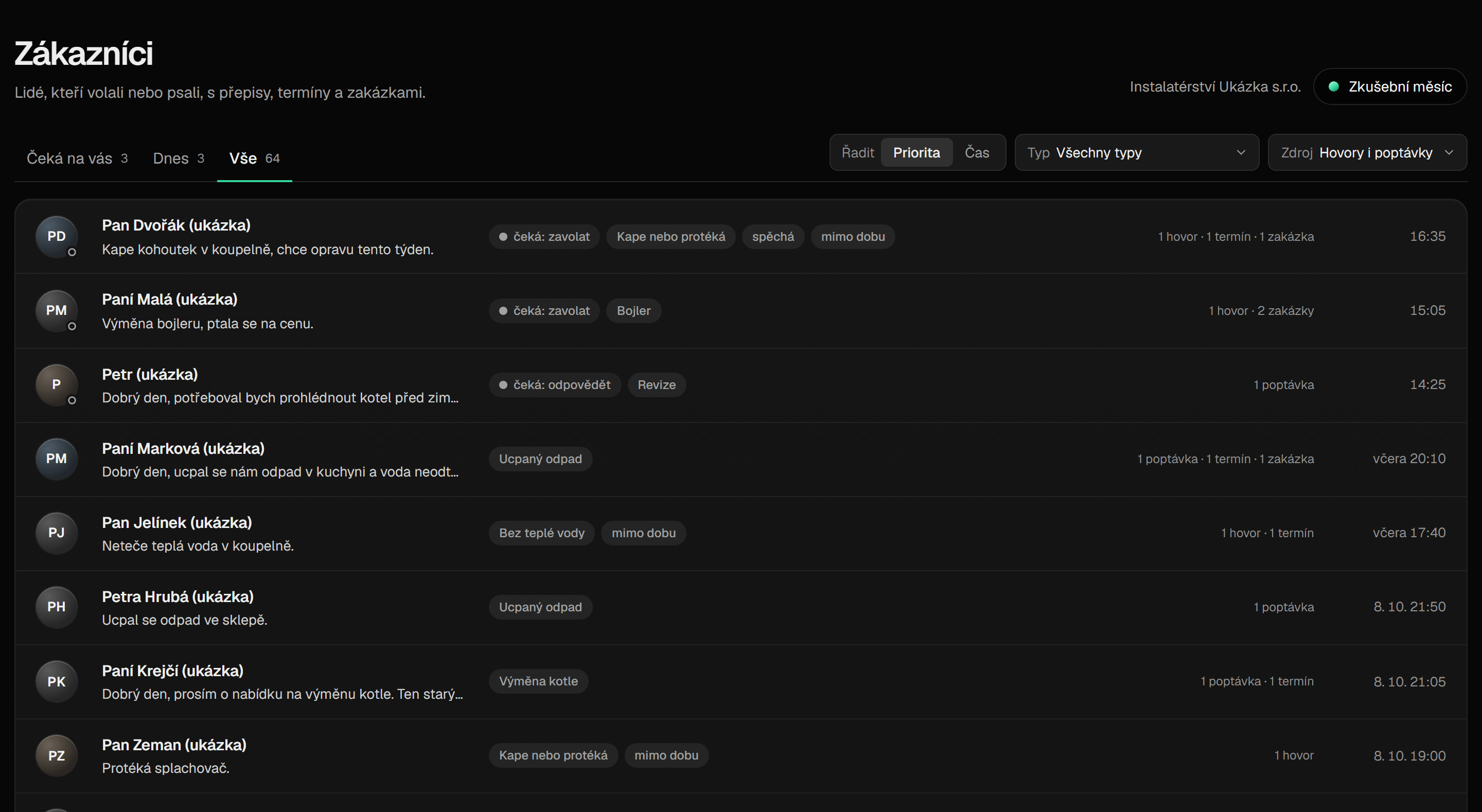Switch to the Dnes tab
1482x812 pixels.
179,158
